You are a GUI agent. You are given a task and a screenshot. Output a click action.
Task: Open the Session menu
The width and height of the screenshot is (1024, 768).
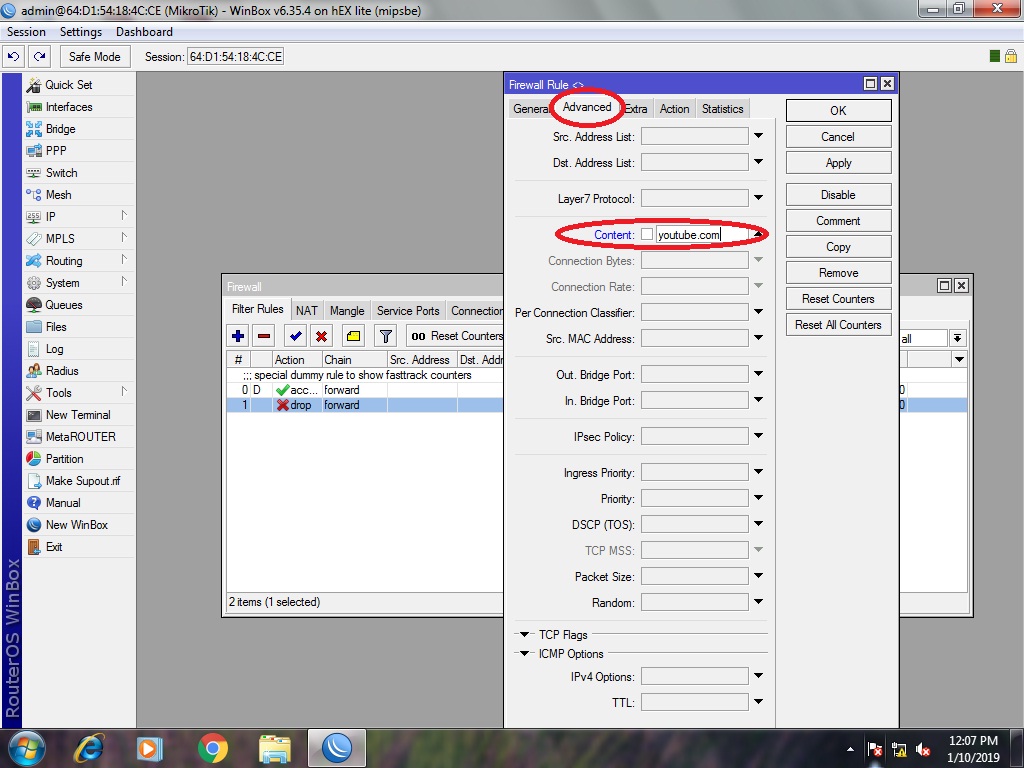(x=26, y=32)
